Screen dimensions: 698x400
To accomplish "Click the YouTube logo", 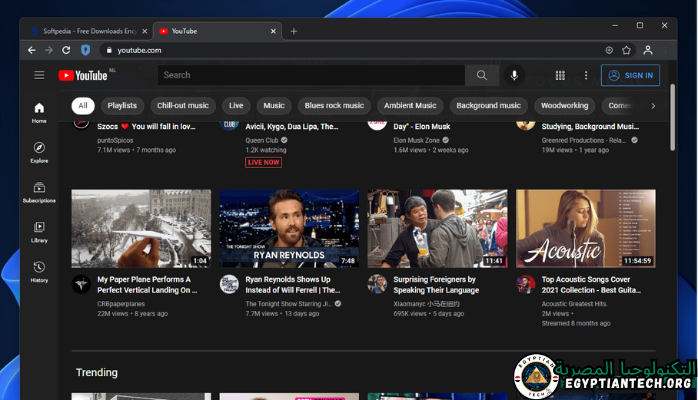I will click(x=82, y=75).
